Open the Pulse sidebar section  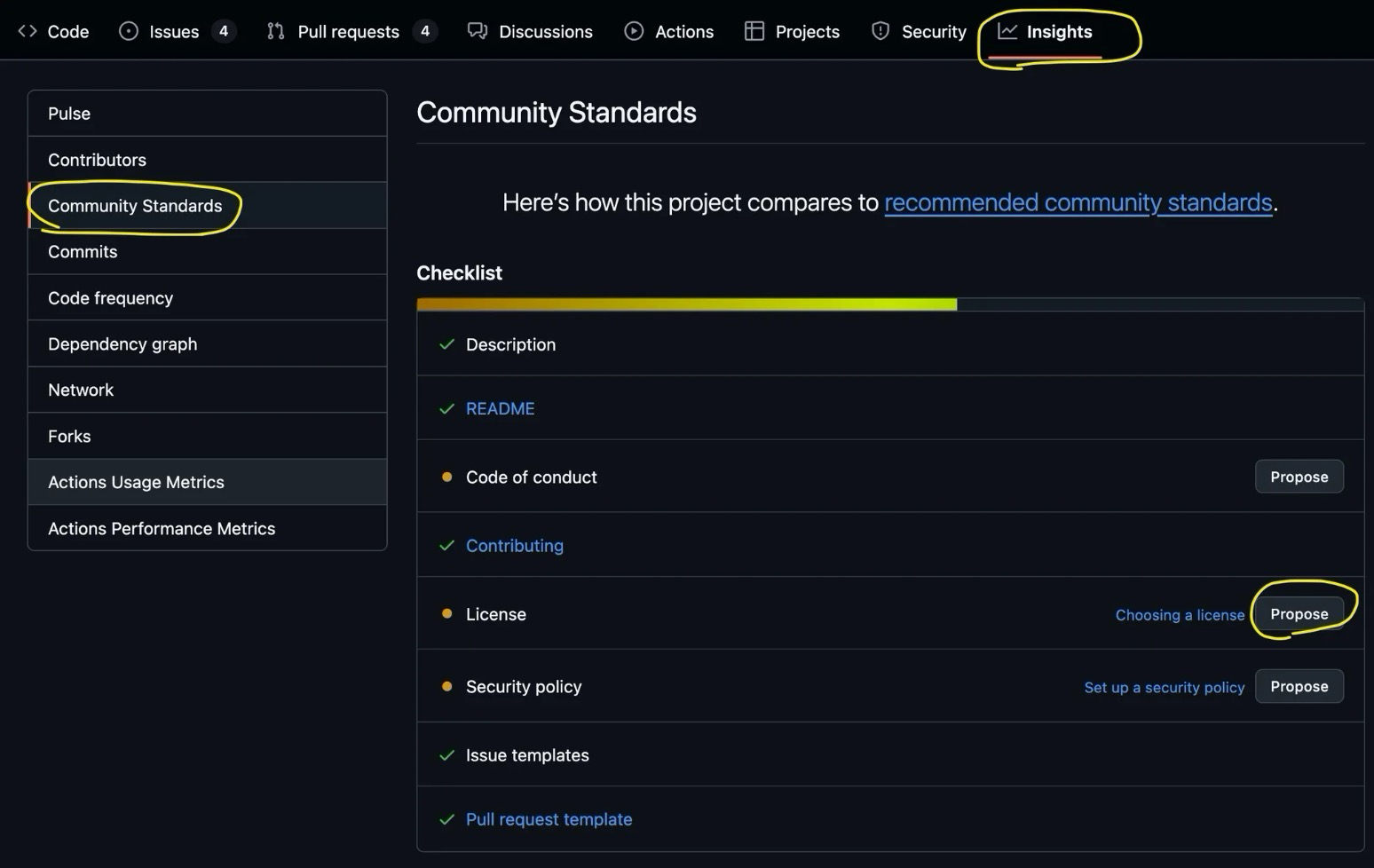click(69, 114)
